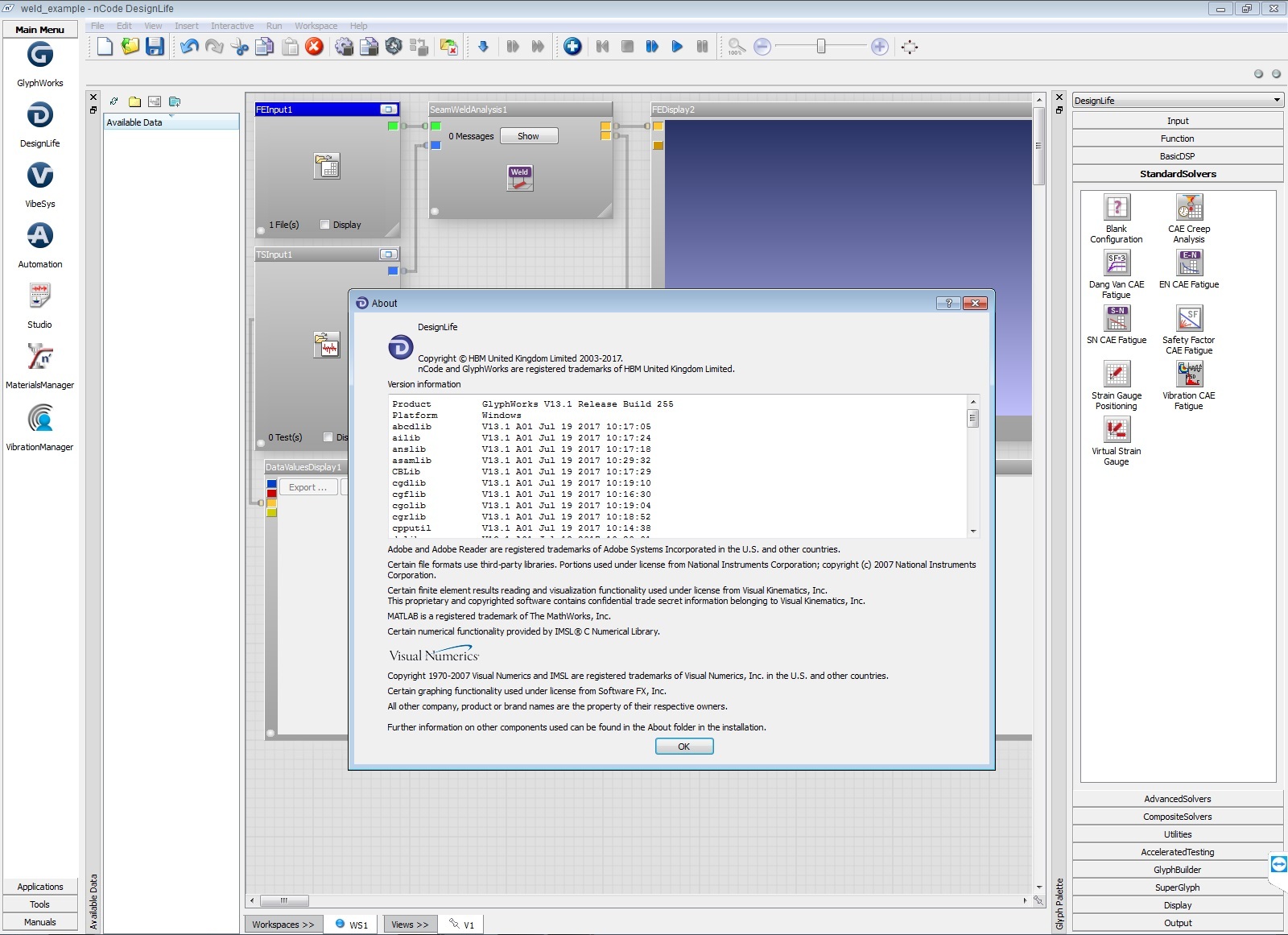Select Safety Factor CAE Fatigue glyph
This screenshot has width=1288, height=935.
pos(1189,319)
